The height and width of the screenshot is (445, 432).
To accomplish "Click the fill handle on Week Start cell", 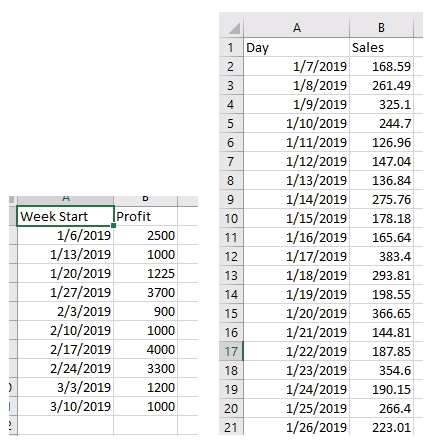I will 114,226.
